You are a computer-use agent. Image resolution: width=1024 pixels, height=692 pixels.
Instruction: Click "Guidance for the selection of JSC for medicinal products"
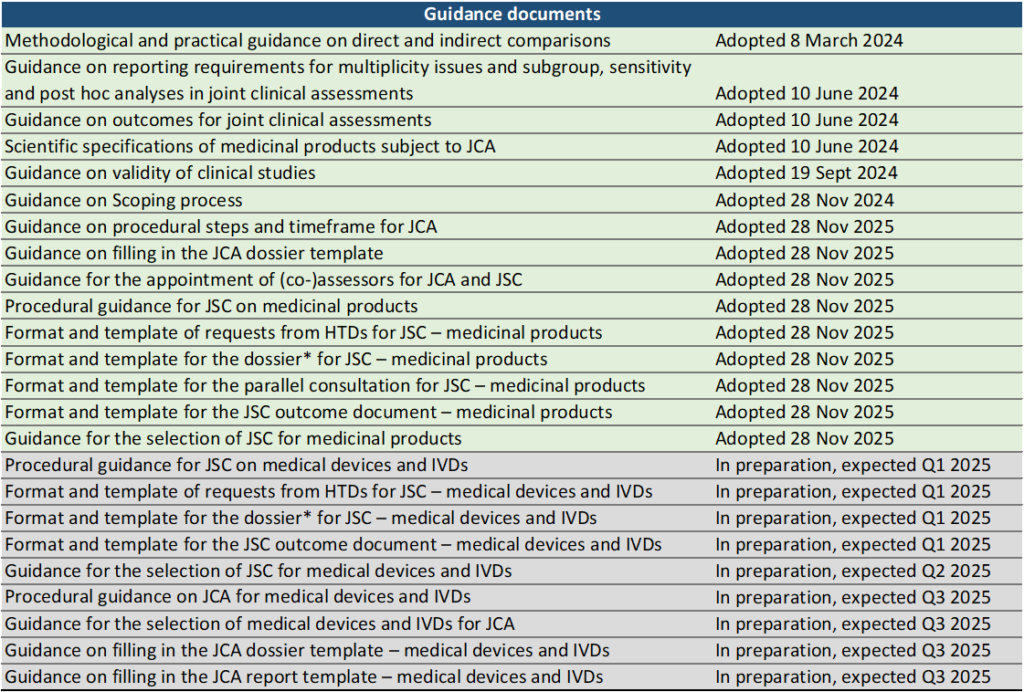click(233, 438)
